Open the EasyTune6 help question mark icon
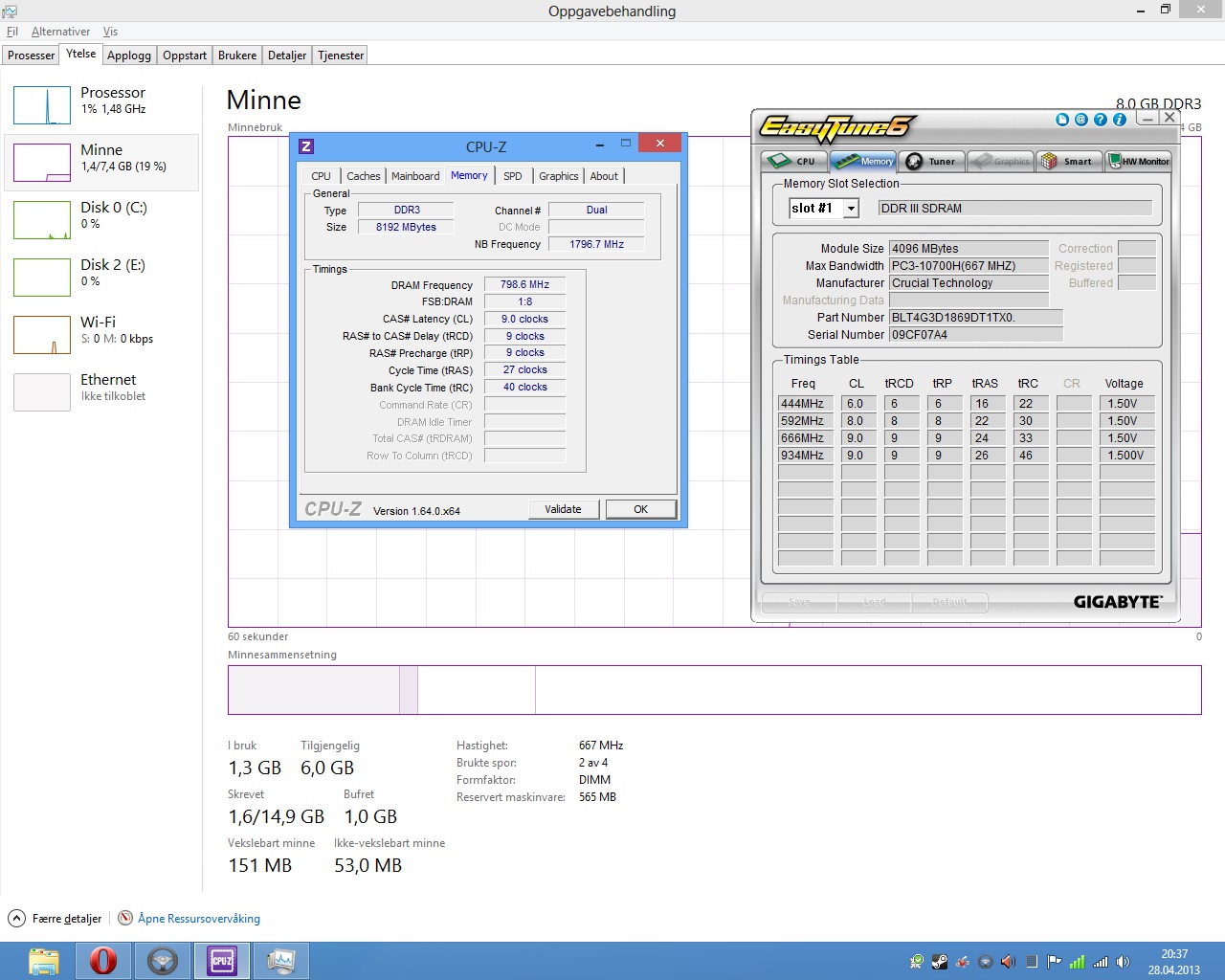The height and width of the screenshot is (980, 1225). [1101, 120]
